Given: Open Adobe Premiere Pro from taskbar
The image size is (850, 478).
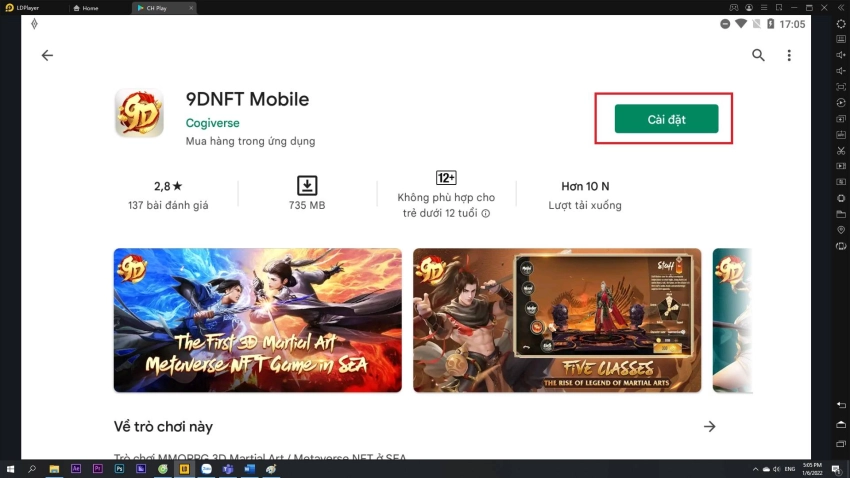Looking at the screenshot, I should point(98,469).
